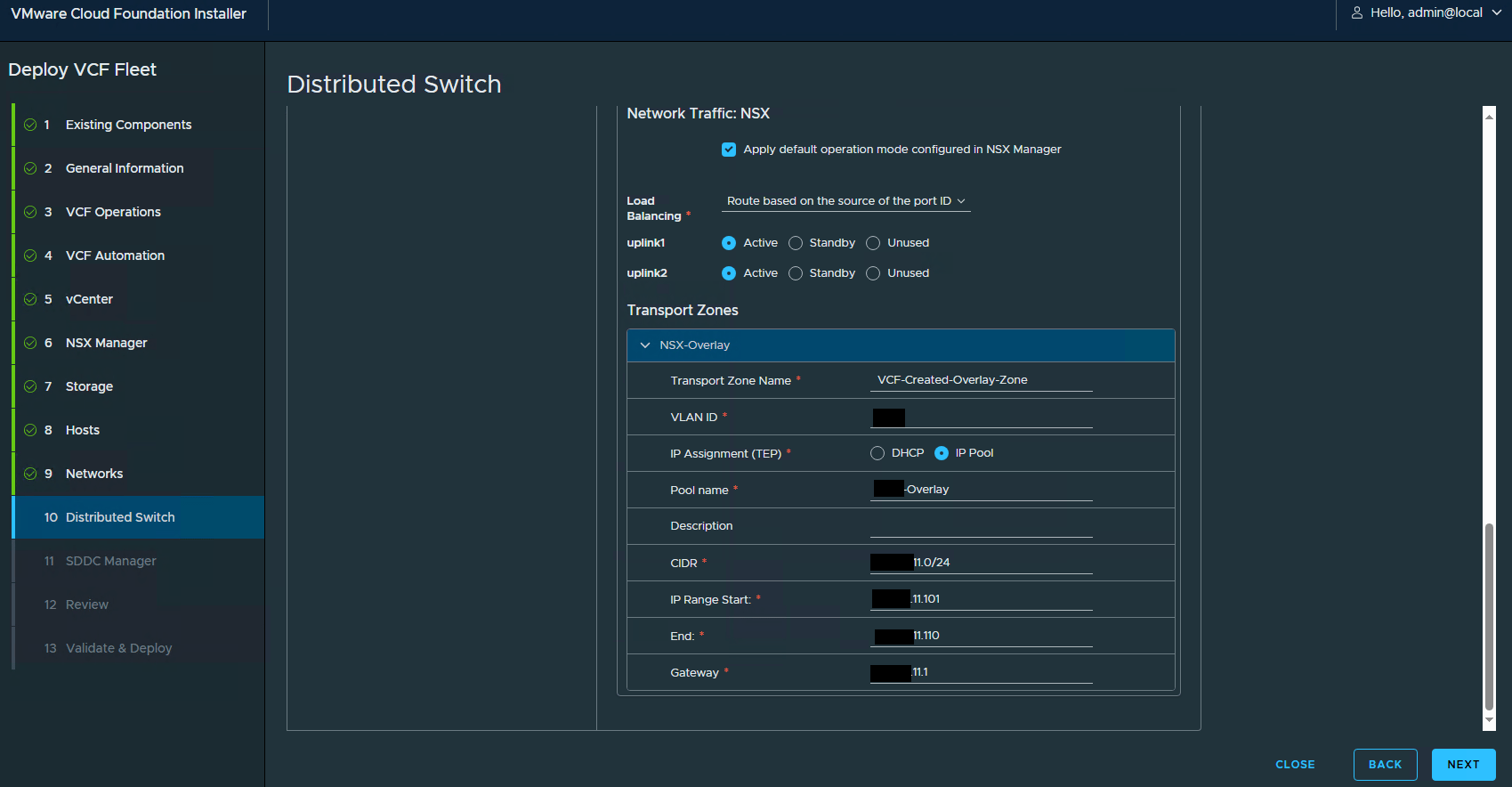1512x787 pixels.
Task: Go to step 5 vCenter
Action: pyautogui.click(x=139, y=299)
